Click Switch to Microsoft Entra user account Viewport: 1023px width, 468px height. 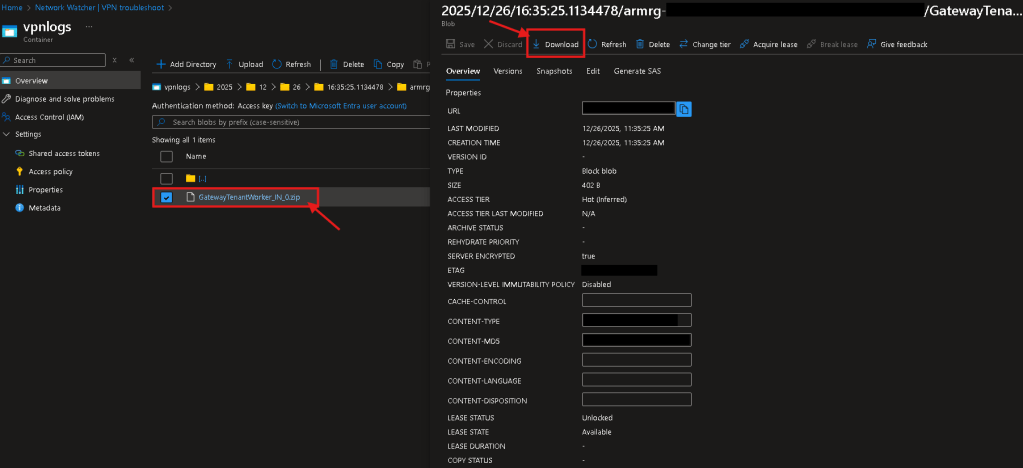click(341, 105)
